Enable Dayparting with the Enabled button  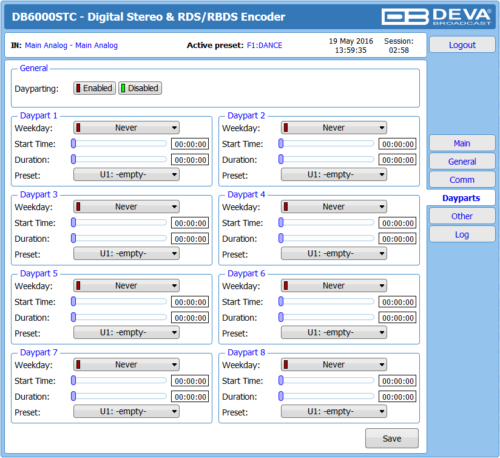tap(95, 88)
